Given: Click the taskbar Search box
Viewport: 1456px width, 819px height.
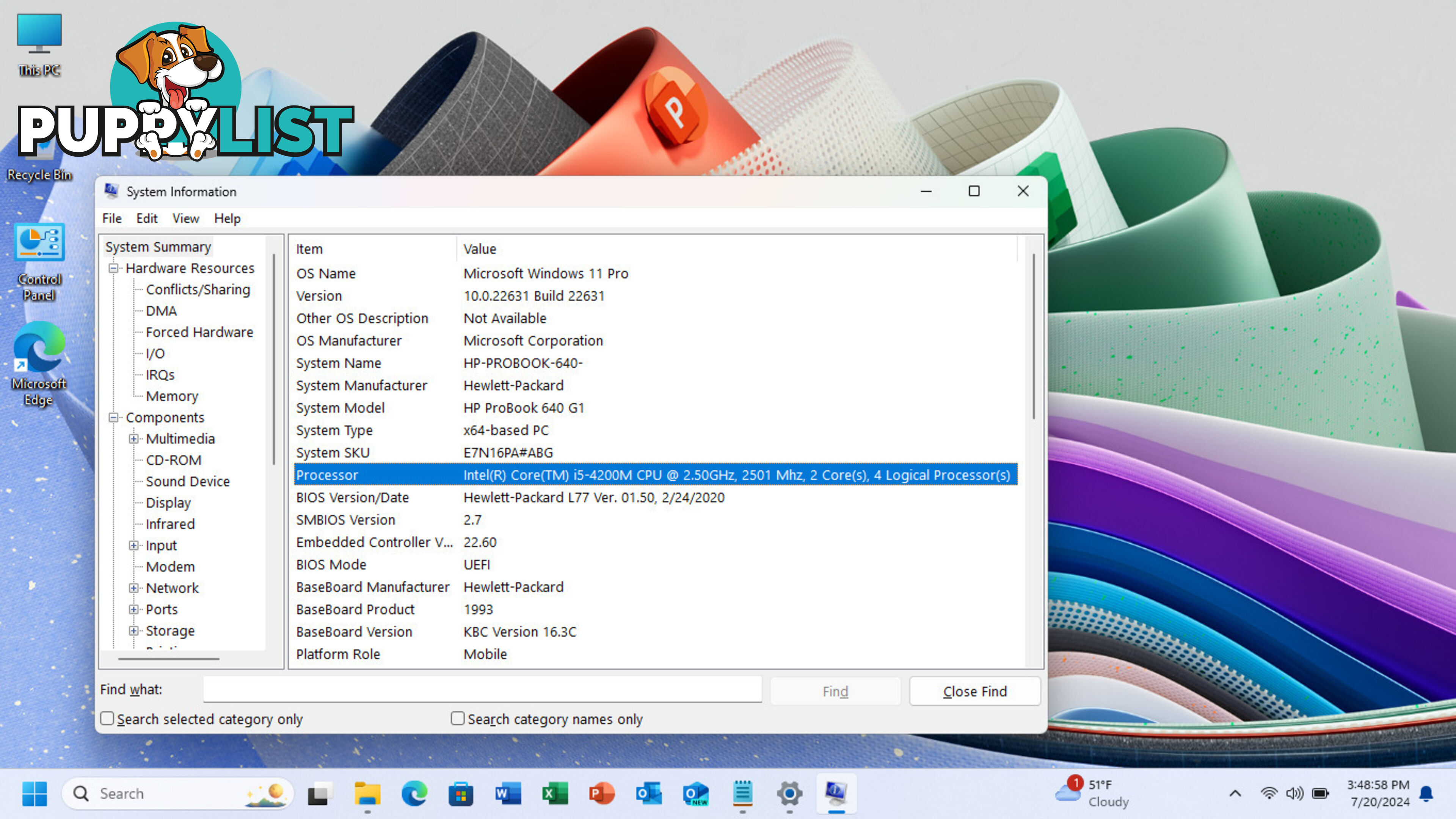Looking at the screenshot, I should click(x=177, y=794).
